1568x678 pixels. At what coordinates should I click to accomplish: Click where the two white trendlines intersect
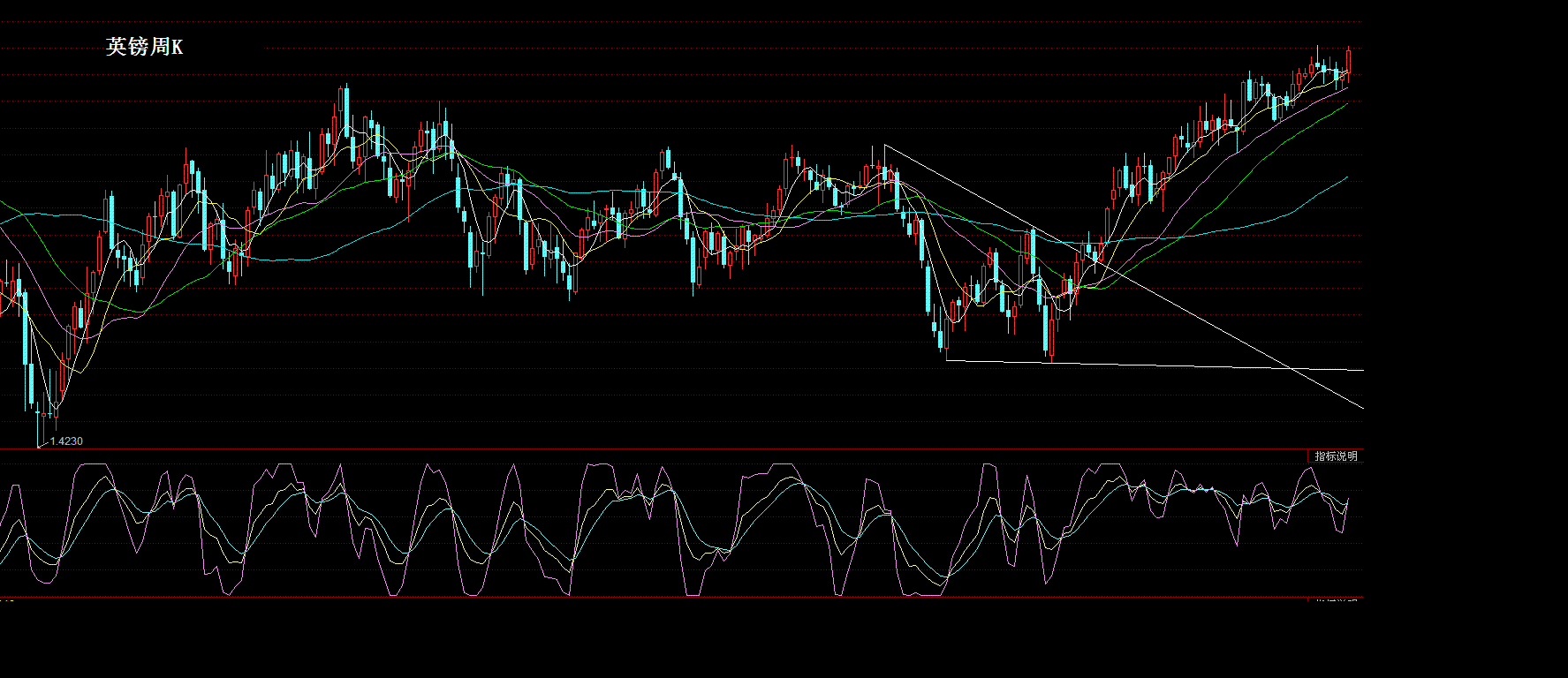tap(1292, 368)
